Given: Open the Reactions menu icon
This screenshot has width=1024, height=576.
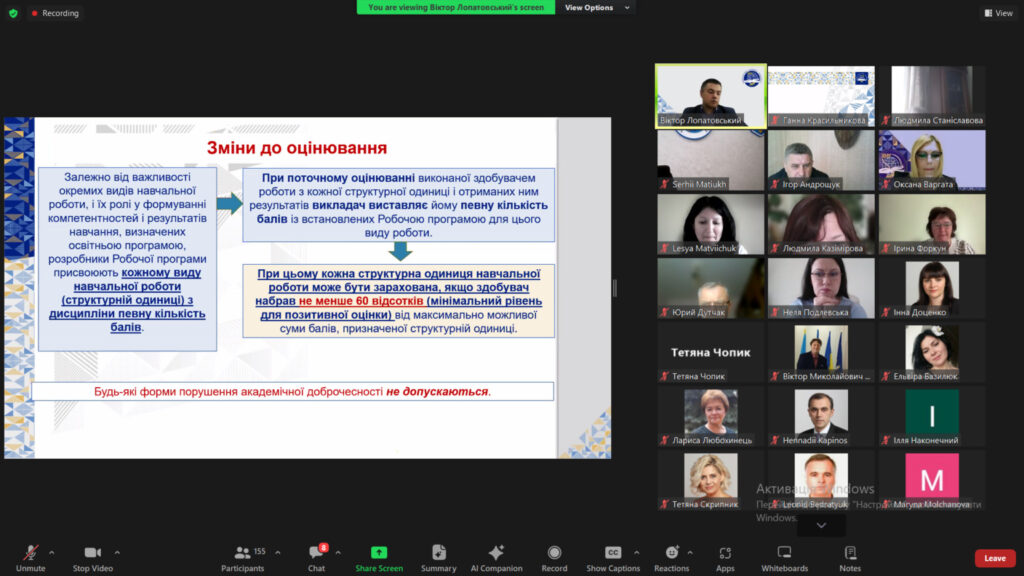Looking at the screenshot, I should click(x=671, y=553).
